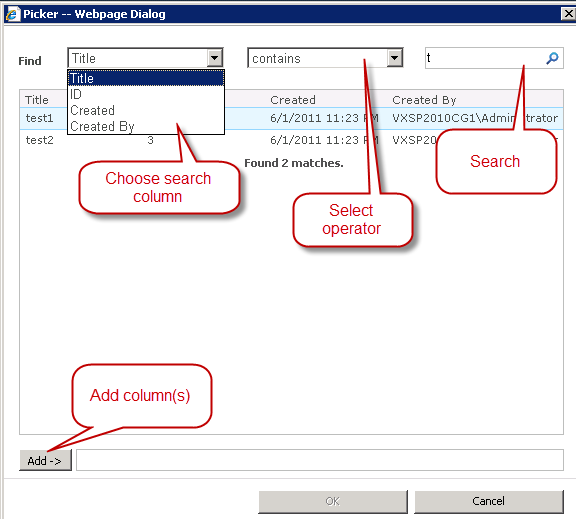This screenshot has width=576, height=519.
Task: Open the Title column dropdown arrow
Action: tap(215, 58)
